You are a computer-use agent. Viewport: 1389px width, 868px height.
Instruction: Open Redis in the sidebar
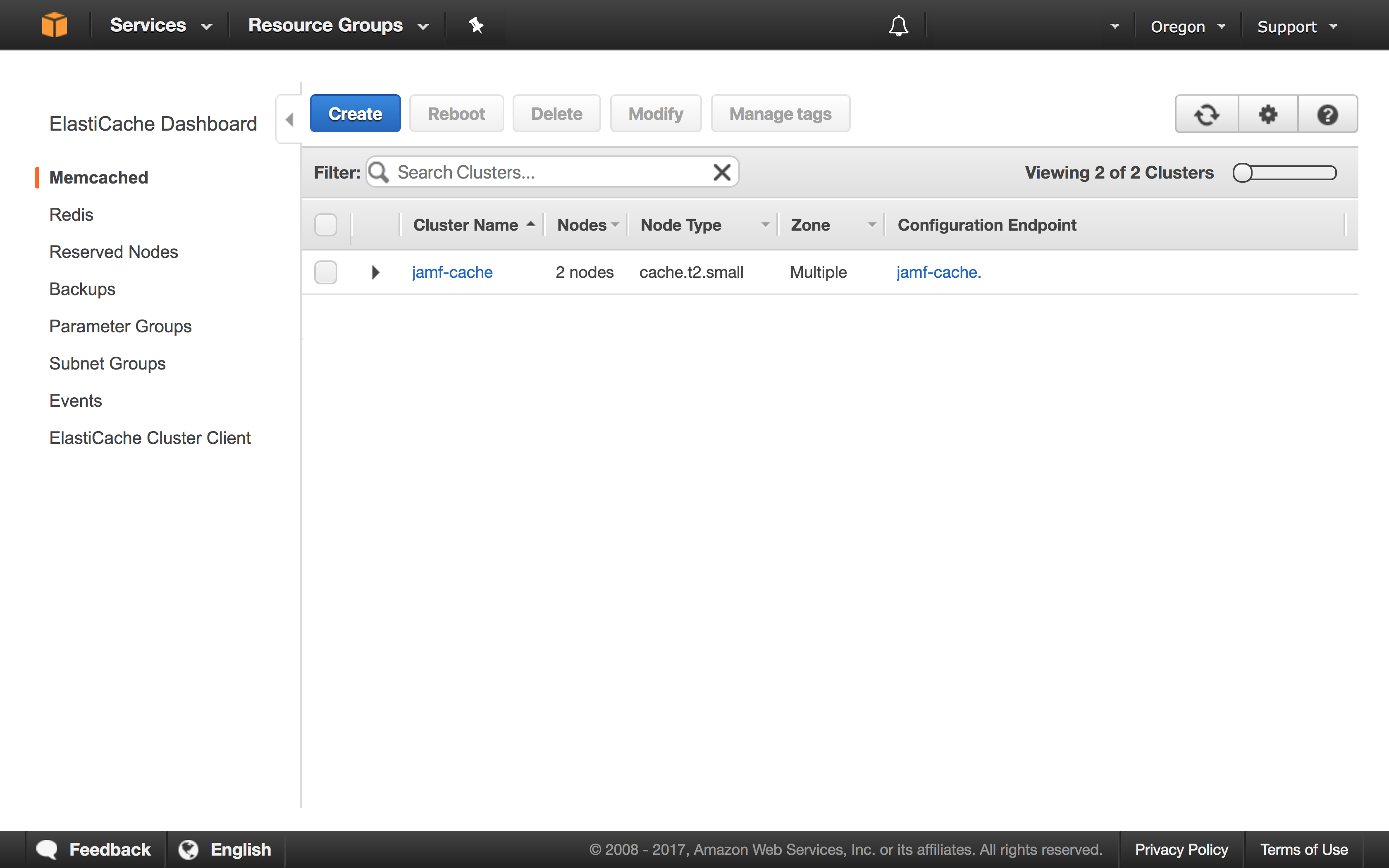pos(71,215)
